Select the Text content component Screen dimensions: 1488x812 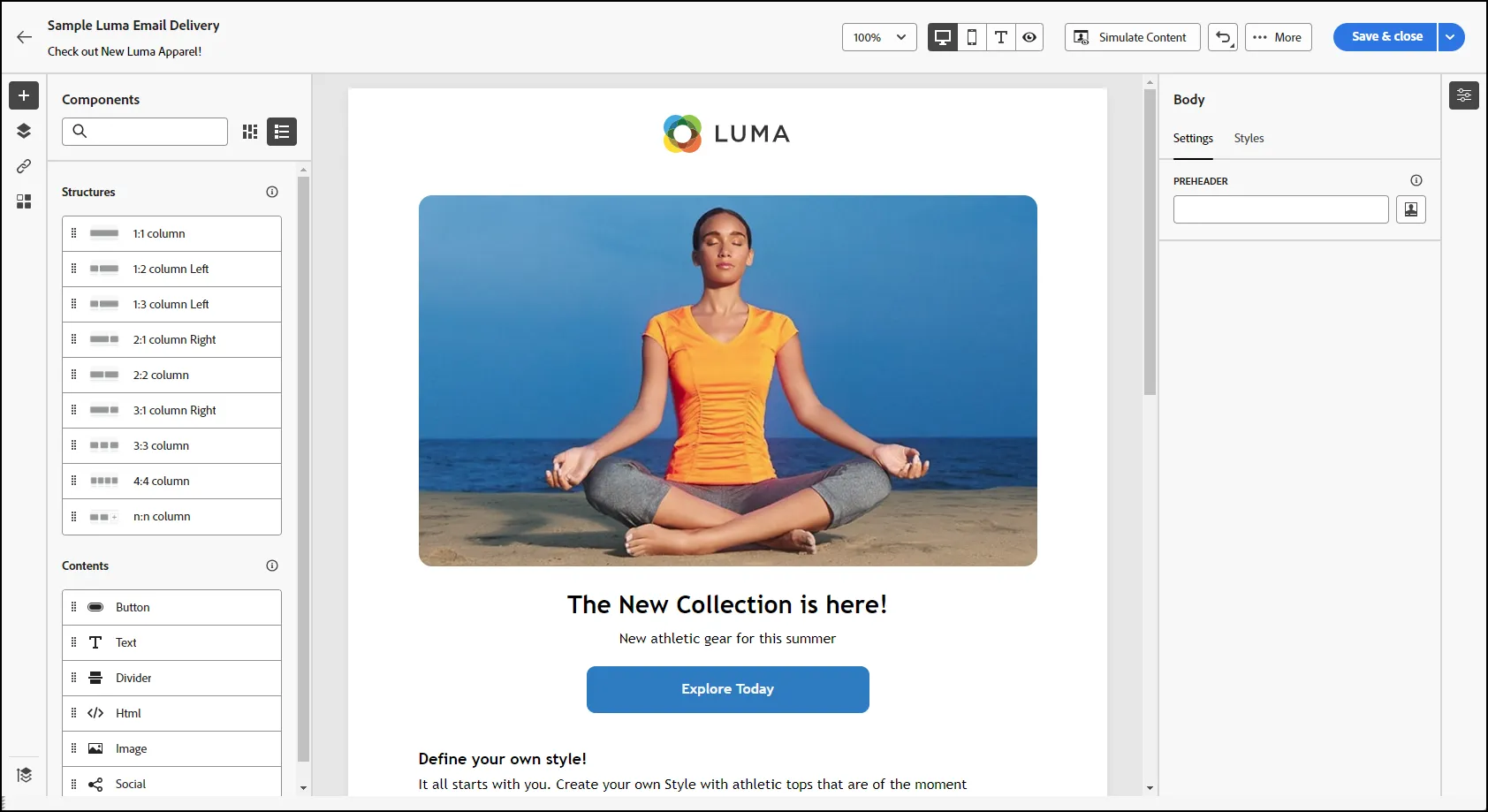coord(171,643)
